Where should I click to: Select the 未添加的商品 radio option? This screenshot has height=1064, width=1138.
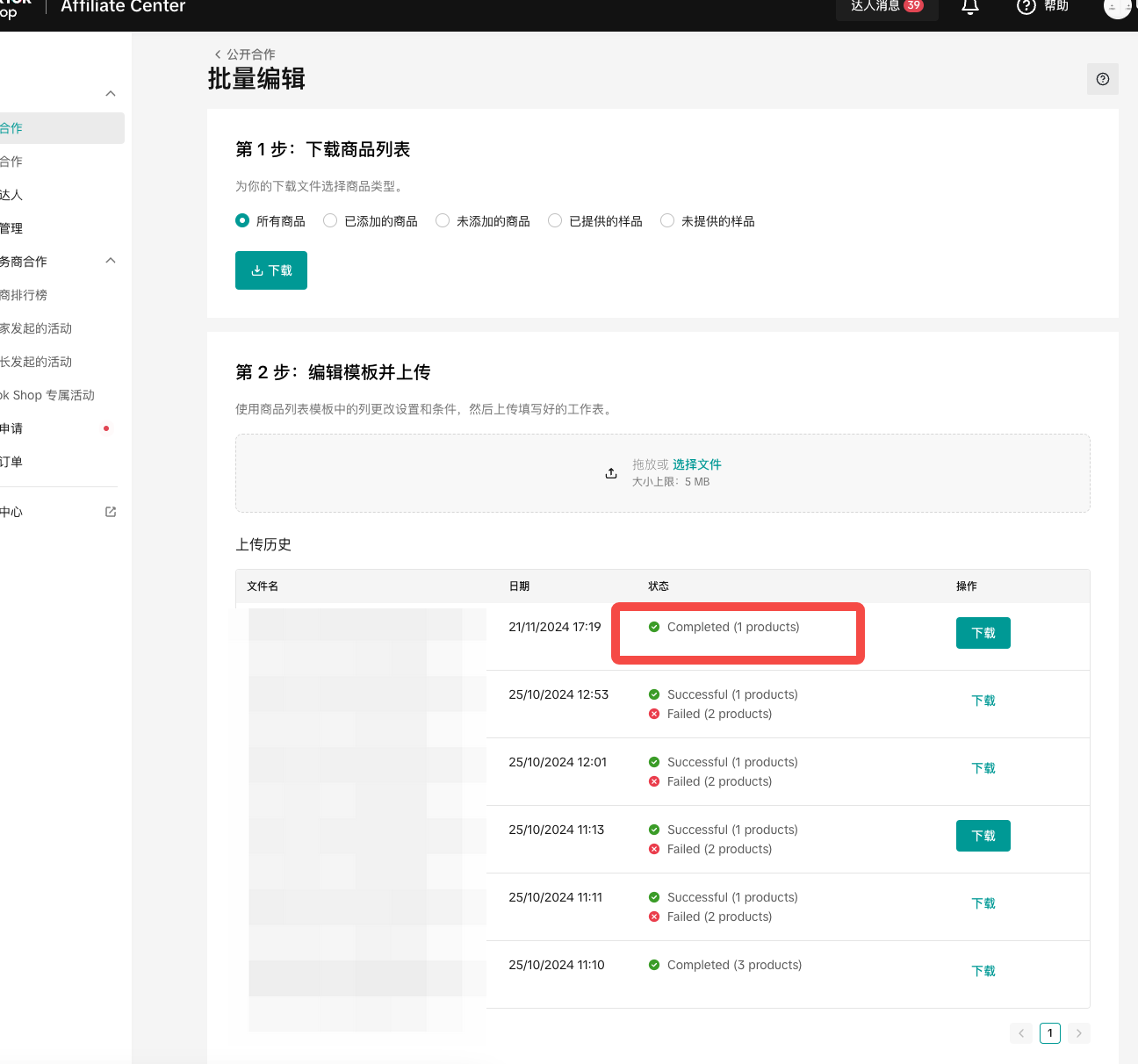pyautogui.click(x=443, y=221)
